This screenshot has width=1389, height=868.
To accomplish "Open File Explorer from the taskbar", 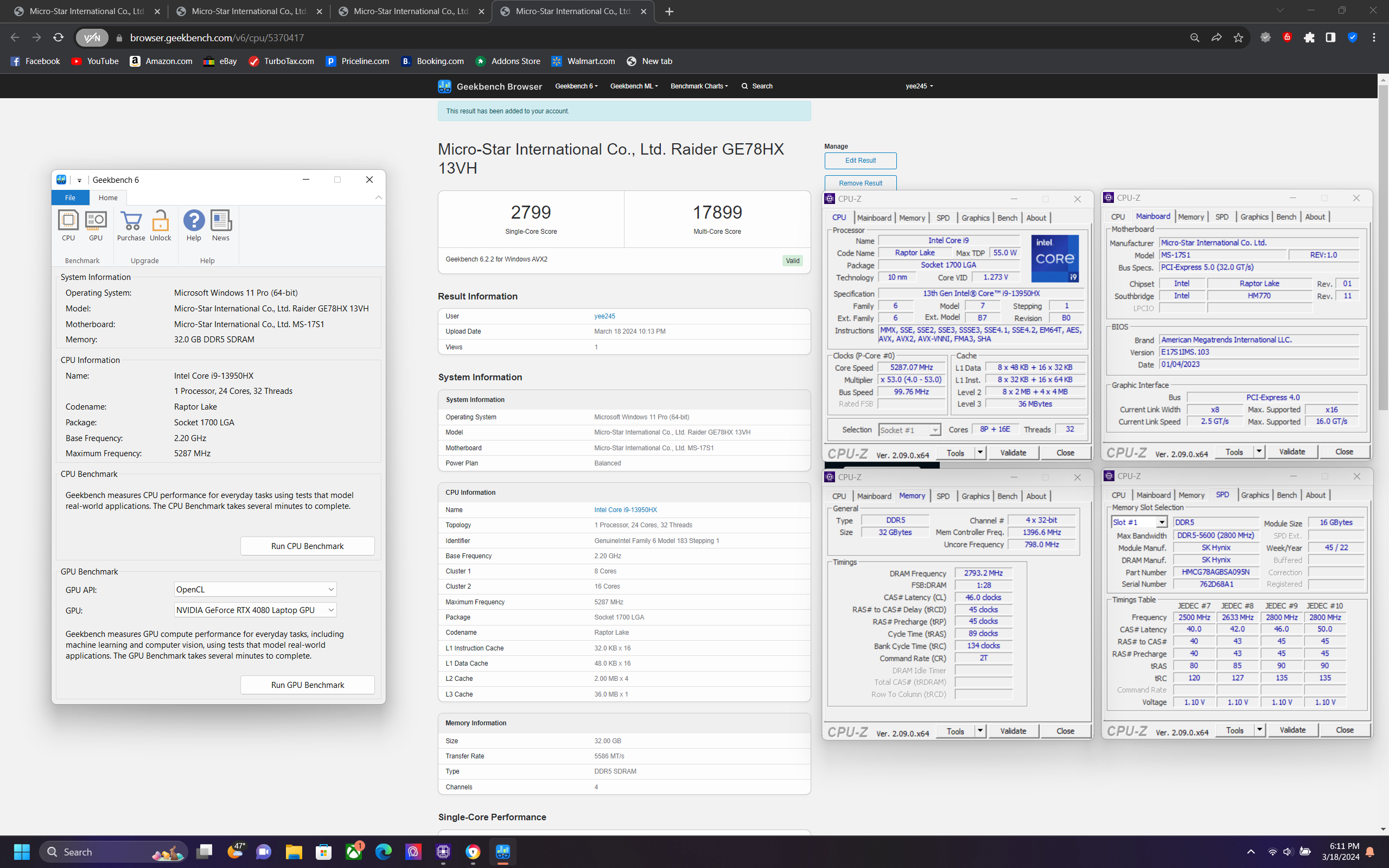I will pyautogui.click(x=294, y=852).
